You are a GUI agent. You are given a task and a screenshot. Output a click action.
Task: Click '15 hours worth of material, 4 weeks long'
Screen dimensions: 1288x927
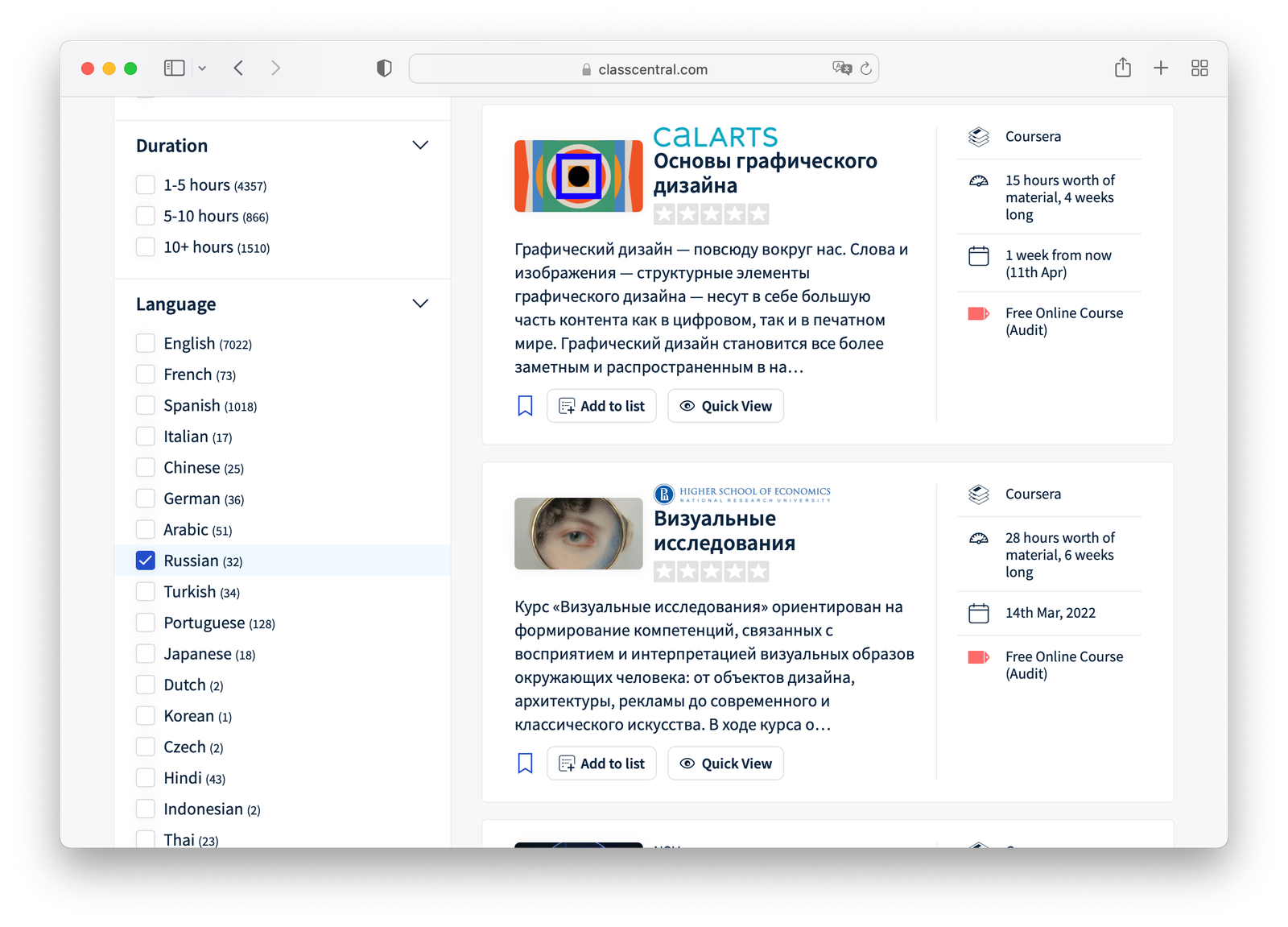tap(1060, 197)
